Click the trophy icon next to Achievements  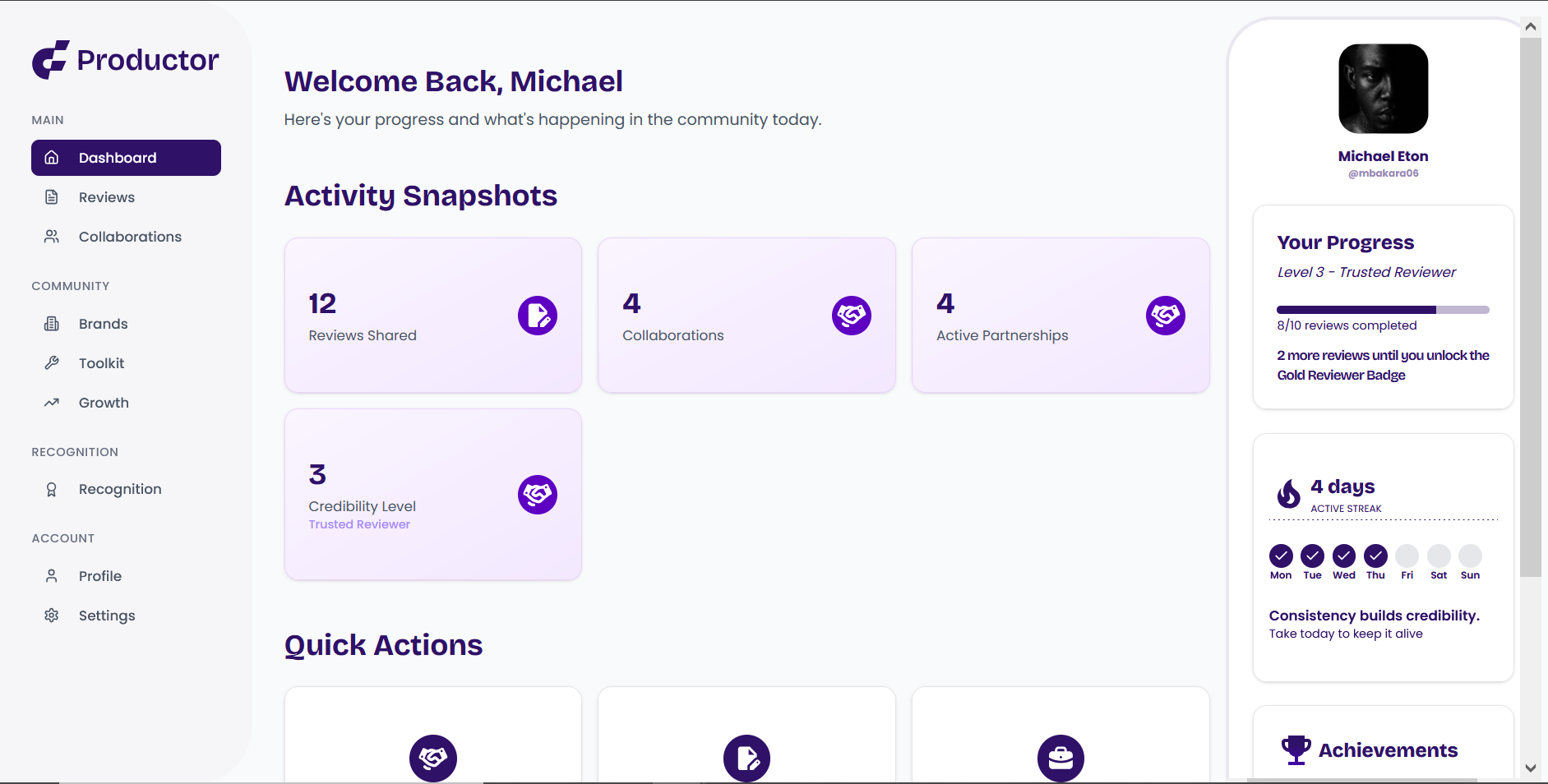coord(1296,749)
